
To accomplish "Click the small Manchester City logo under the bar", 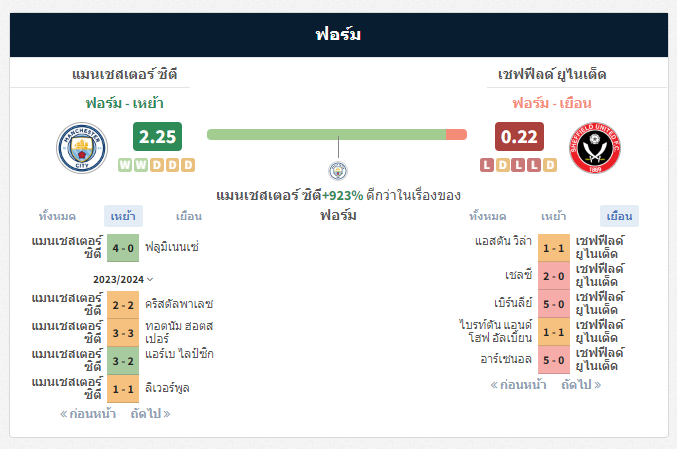I will point(338,171).
